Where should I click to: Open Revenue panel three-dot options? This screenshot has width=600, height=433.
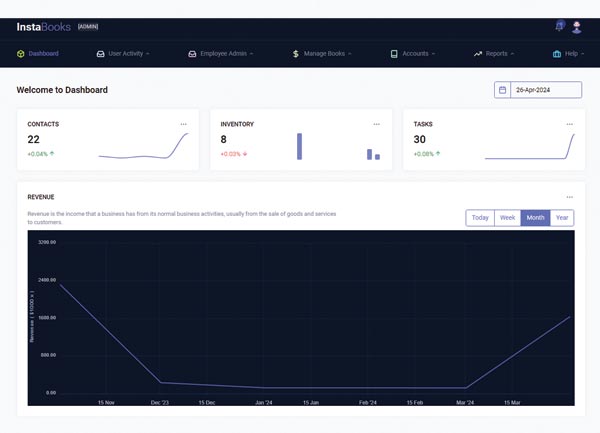(x=569, y=197)
